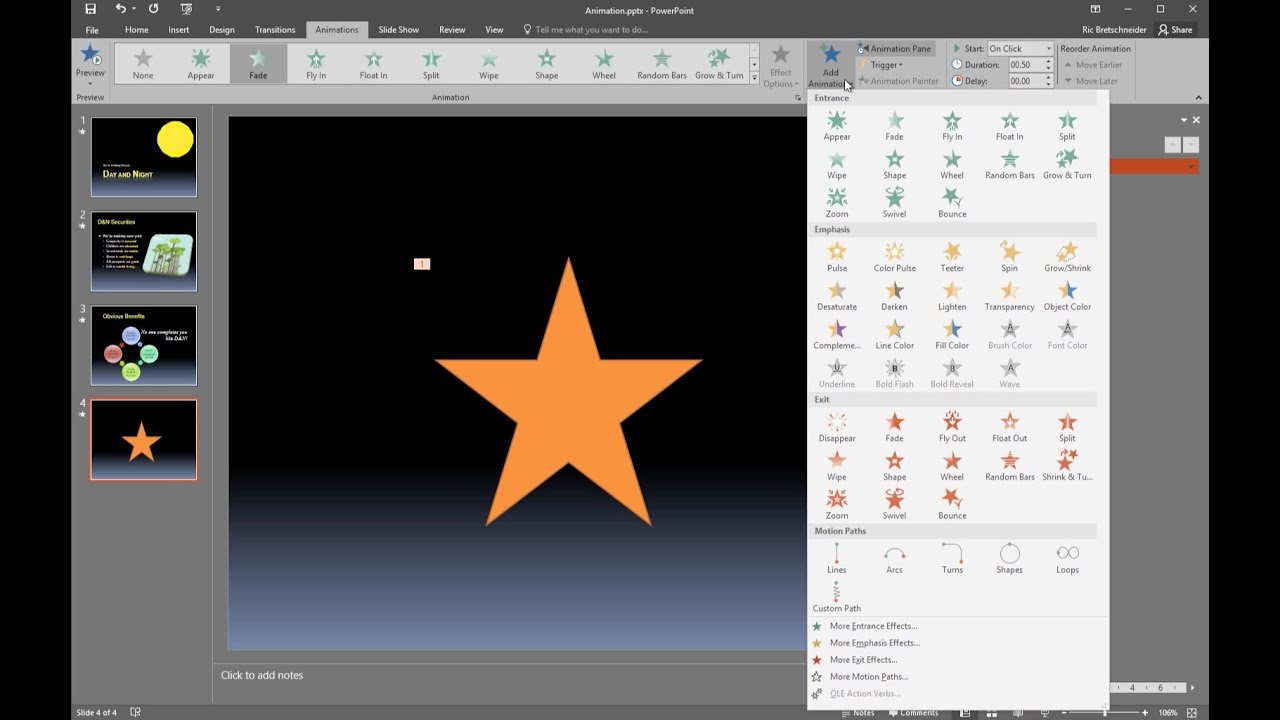The width and height of the screenshot is (1280, 720).
Task: Apply the Teeter emphasis effect
Action: click(x=952, y=257)
